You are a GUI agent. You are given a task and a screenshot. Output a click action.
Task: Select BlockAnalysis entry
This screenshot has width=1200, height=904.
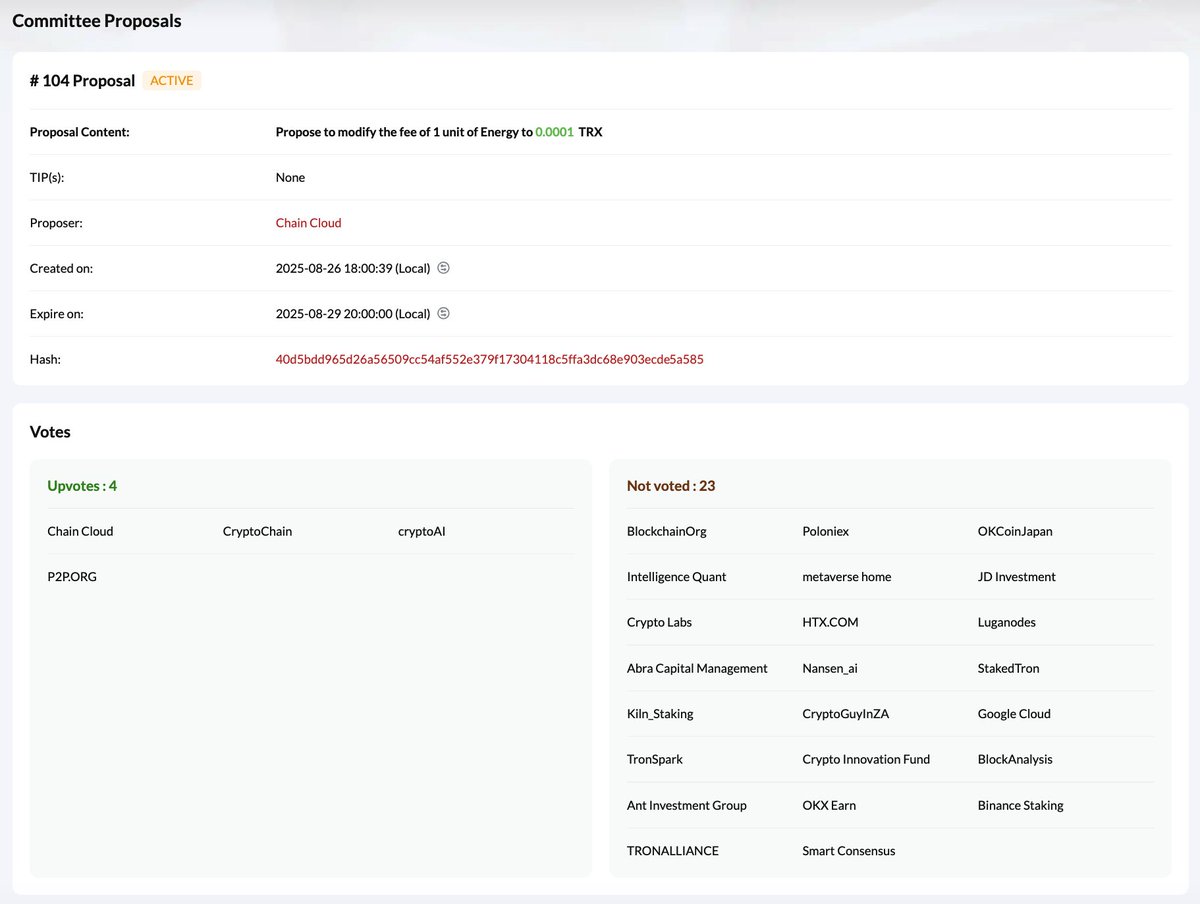click(1015, 759)
